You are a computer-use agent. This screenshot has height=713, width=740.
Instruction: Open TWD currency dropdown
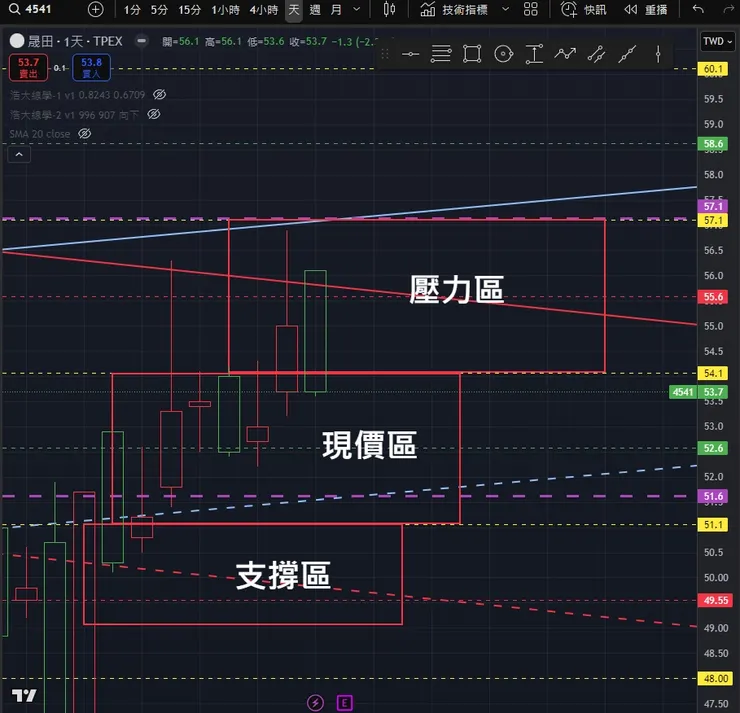(717, 42)
